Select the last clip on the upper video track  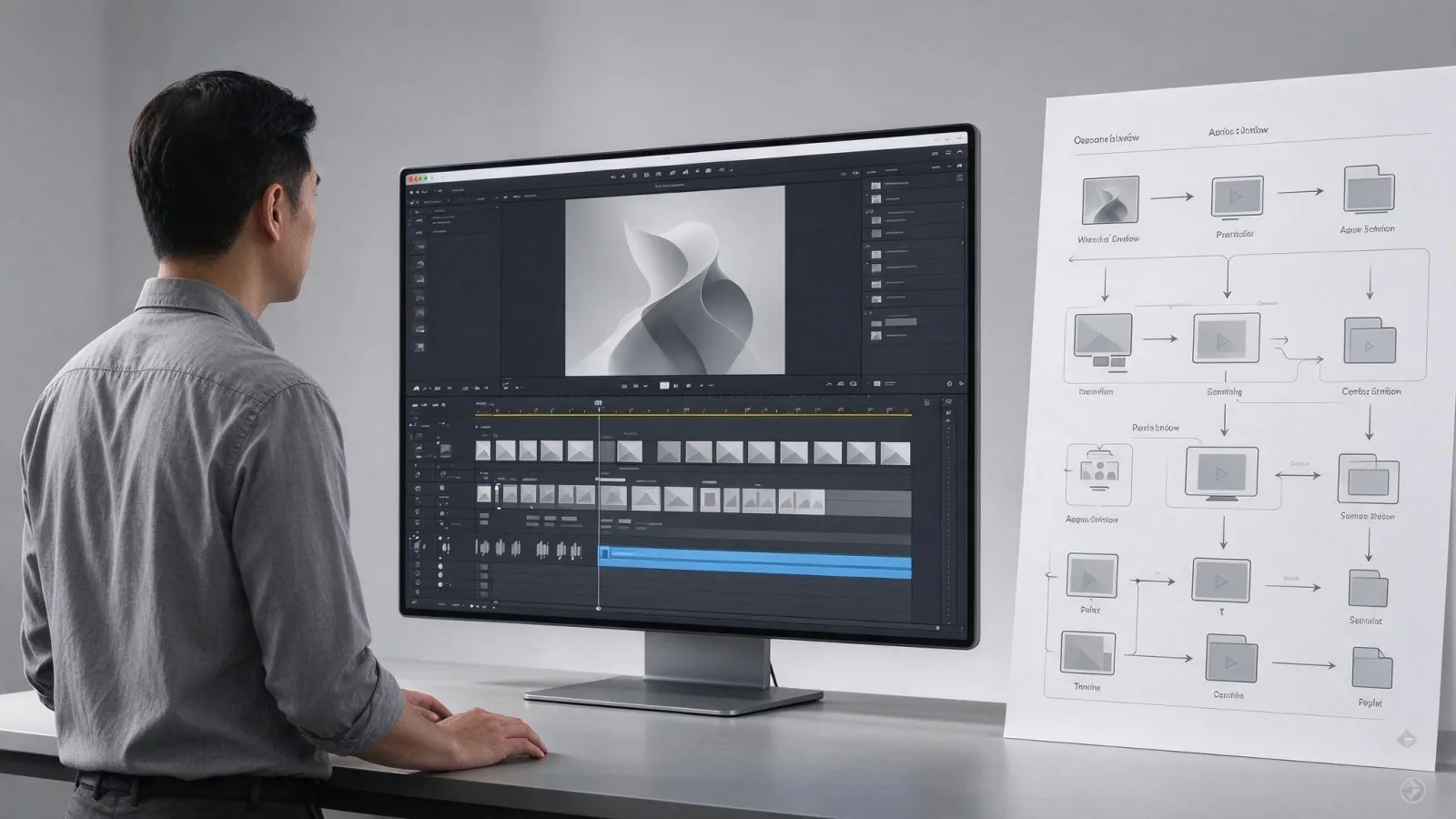pyautogui.click(x=895, y=453)
